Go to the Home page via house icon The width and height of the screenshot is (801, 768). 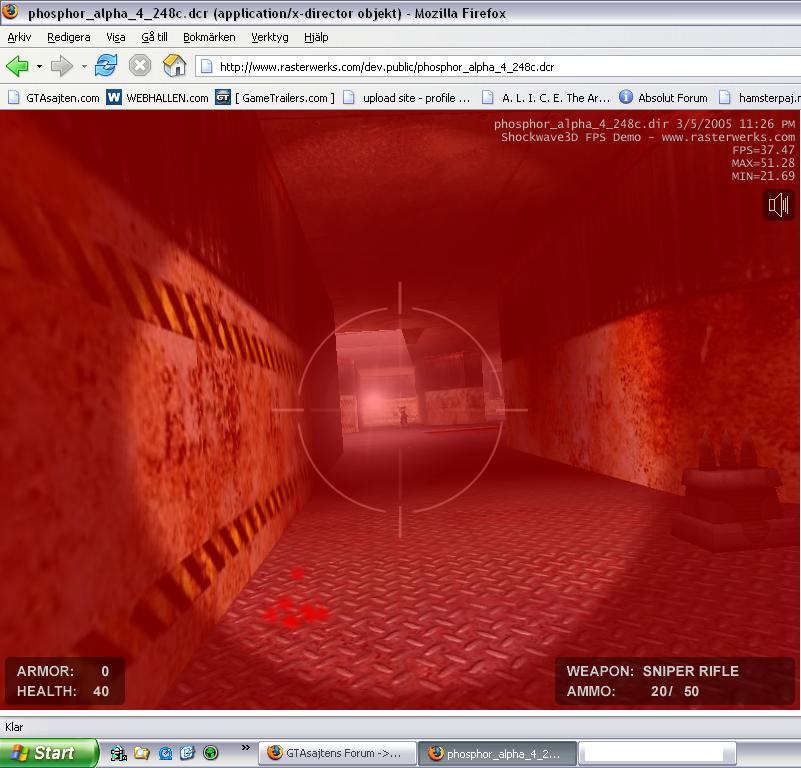174,66
